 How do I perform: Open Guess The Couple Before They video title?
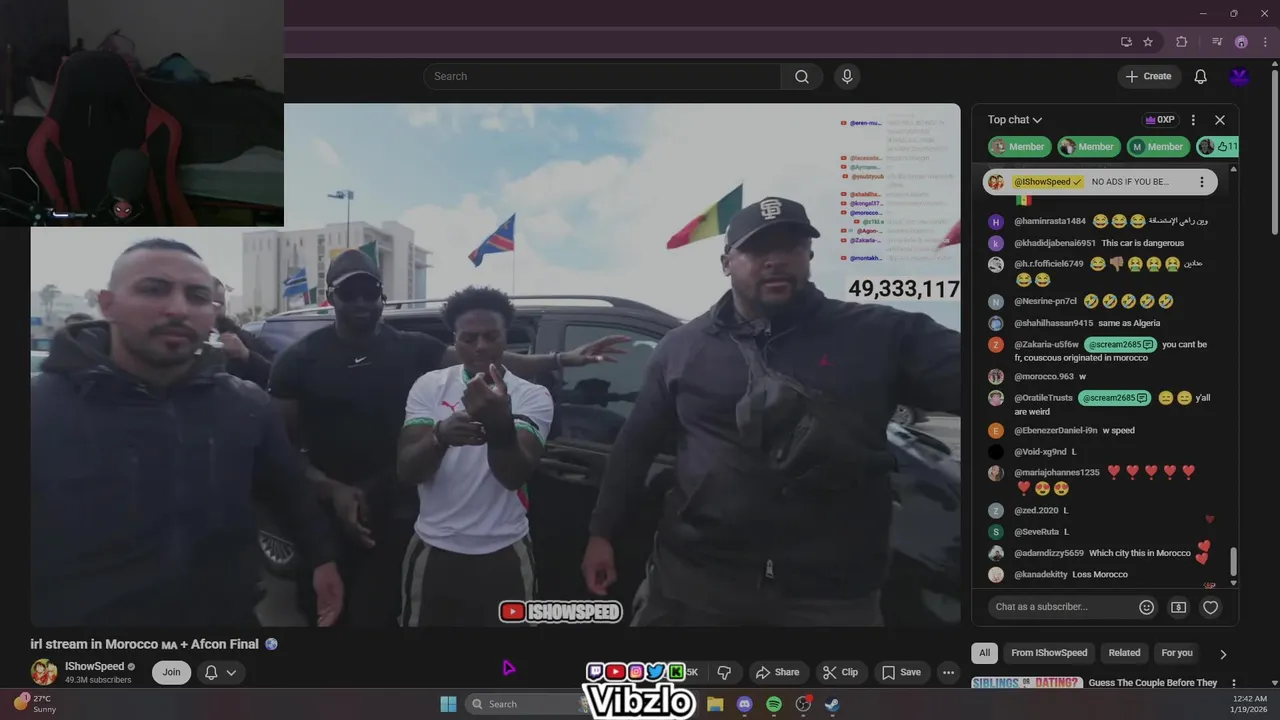(x=1153, y=683)
